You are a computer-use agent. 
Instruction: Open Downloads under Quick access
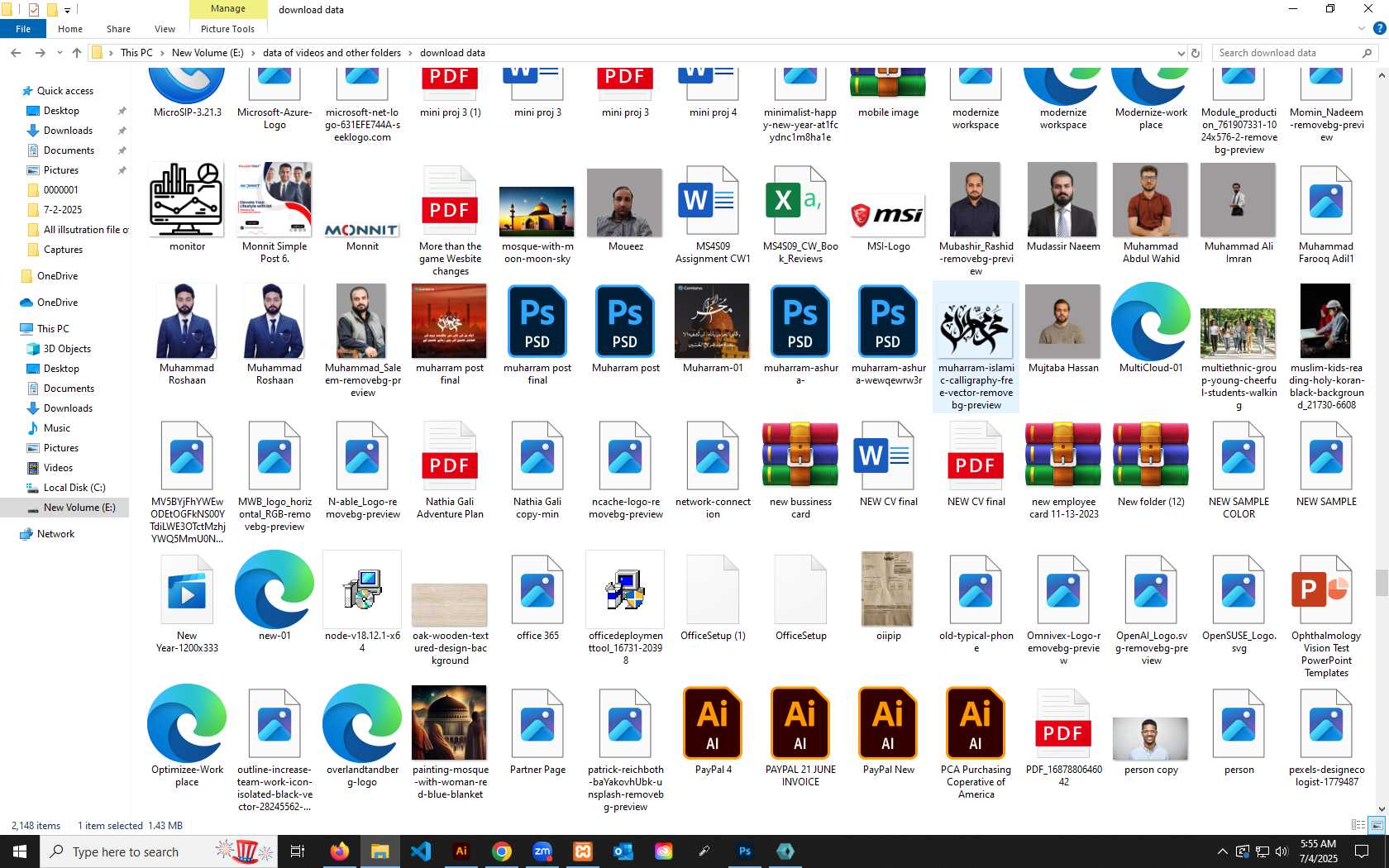(x=68, y=131)
